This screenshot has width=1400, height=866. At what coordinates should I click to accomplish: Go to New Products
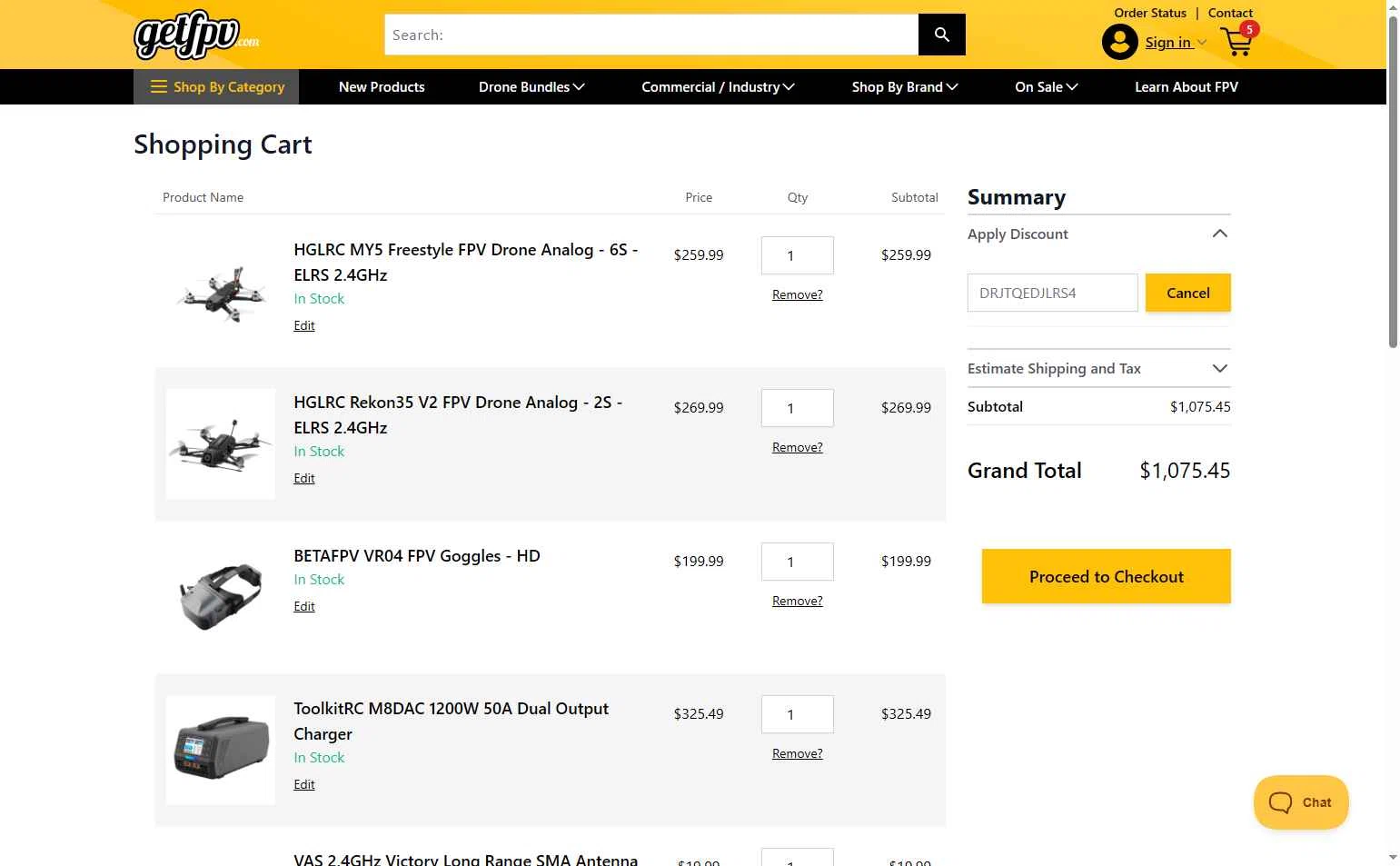(x=382, y=87)
